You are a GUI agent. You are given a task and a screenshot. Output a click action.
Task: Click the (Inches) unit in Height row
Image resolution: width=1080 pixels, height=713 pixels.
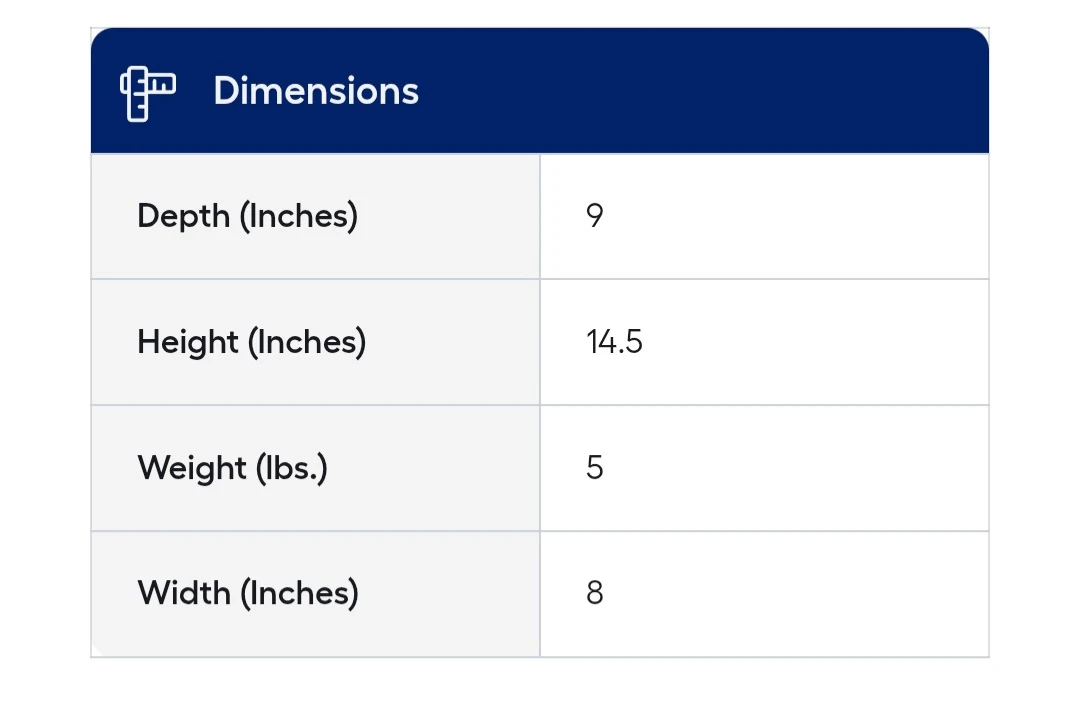tap(306, 342)
